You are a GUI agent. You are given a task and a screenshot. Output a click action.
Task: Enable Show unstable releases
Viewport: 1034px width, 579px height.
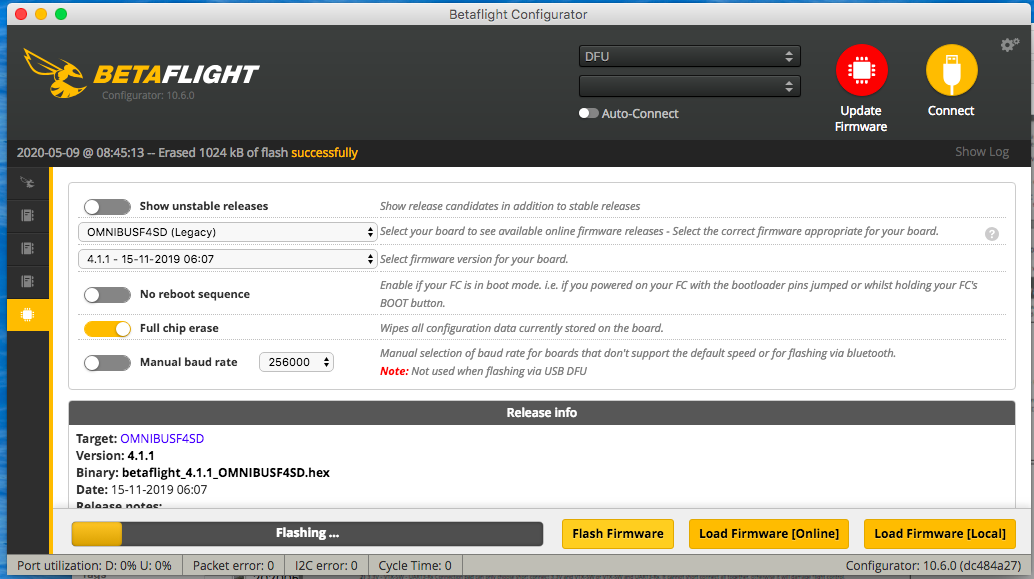click(x=107, y=206)
